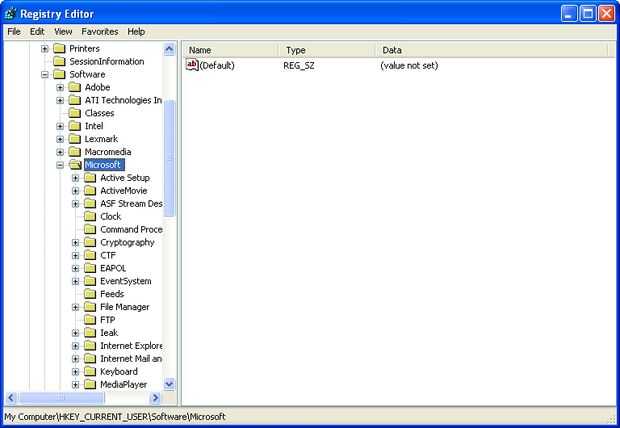Click the tree vertical scrollbar thumb
This screenshot has width=620, height=428.
(x=169, y=158)
